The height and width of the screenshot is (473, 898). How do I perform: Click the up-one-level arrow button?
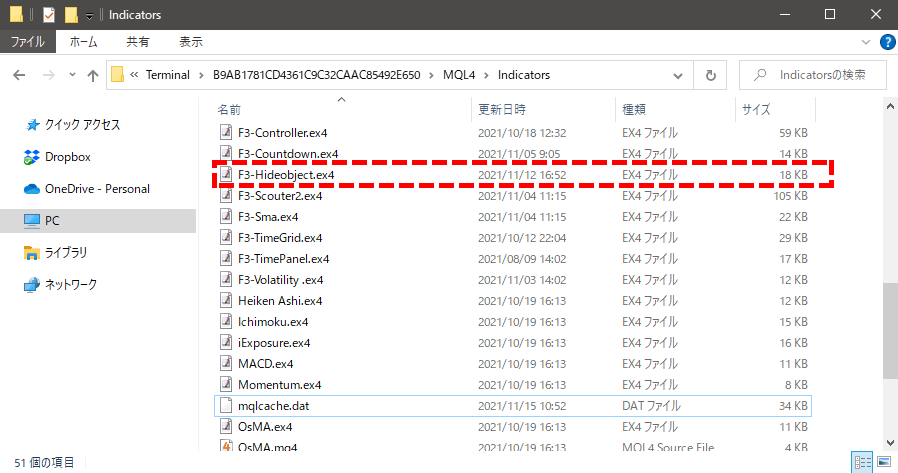tap(93, 75)
